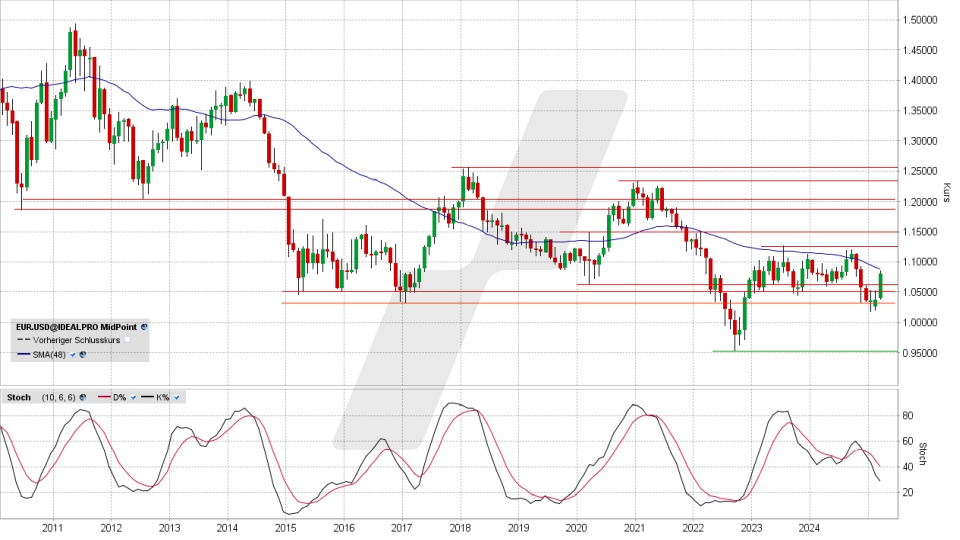The height and width of the screenshot is (540, 960).
Task: Open the SMA(48) settings globe icon
Action: point(83,354)
